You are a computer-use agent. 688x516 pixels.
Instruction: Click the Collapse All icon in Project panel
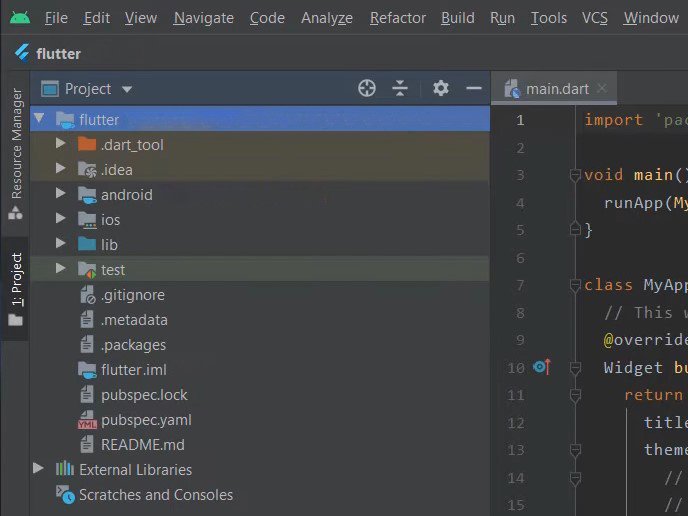coord(400,88)
